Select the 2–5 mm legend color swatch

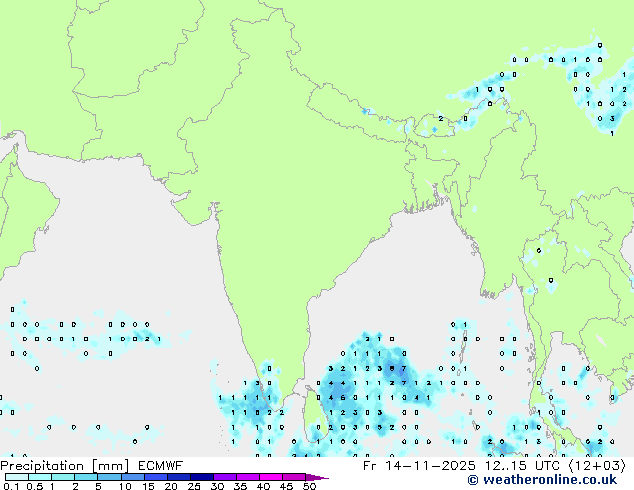pos(86,477)
